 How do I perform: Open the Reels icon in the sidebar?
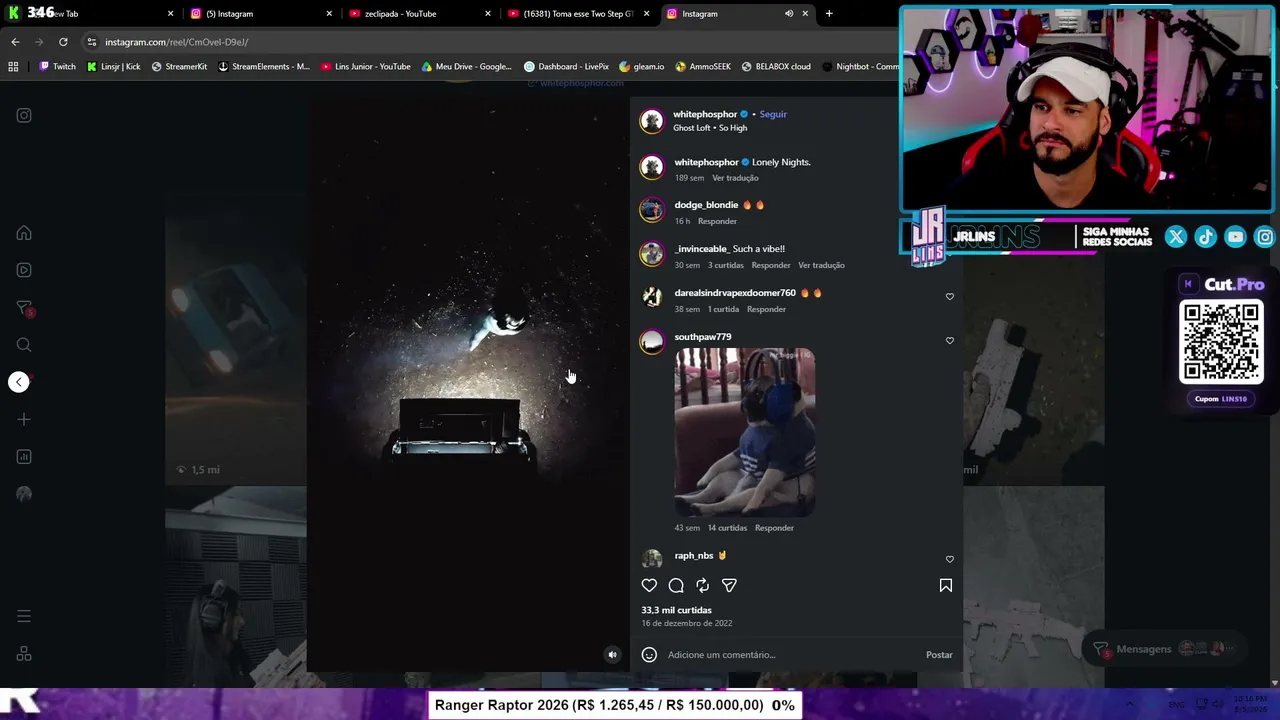(x=24, y=270)
